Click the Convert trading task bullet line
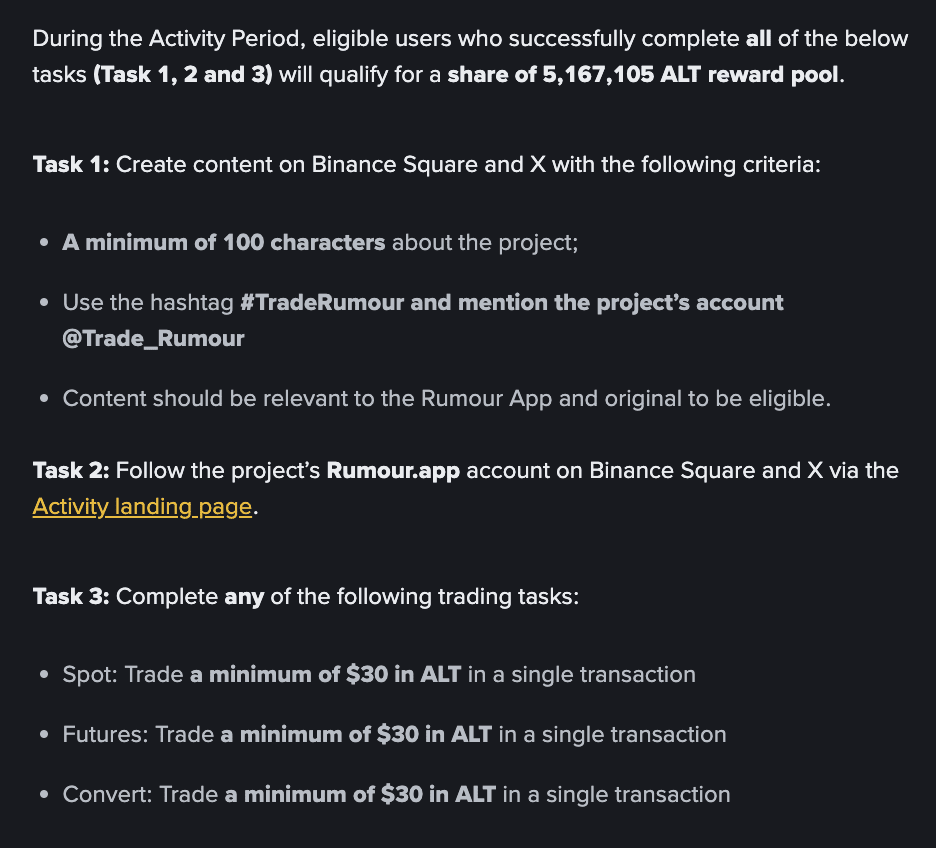 [396, 795]
